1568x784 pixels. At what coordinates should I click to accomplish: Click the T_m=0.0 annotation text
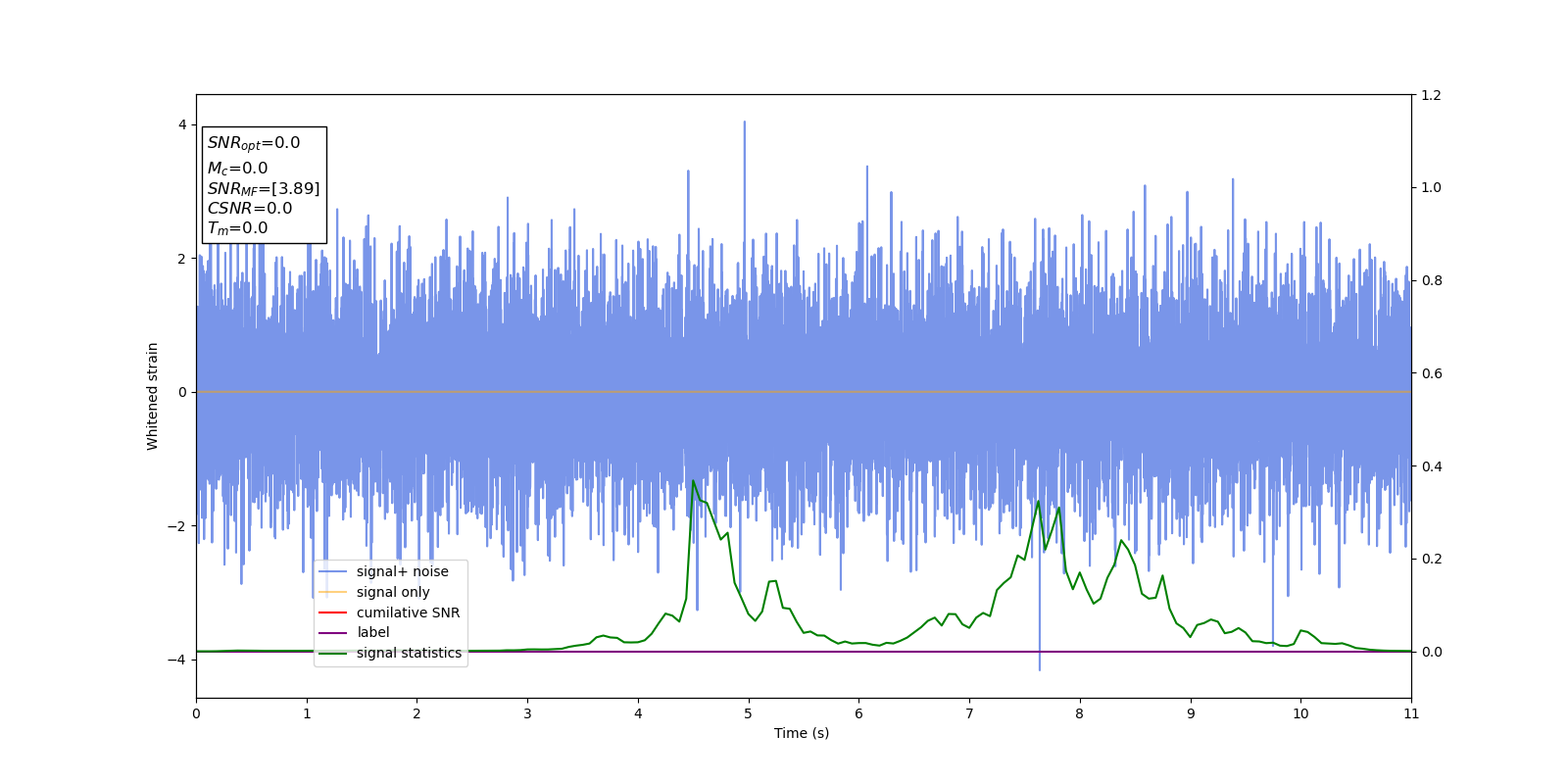click(237, 228)
